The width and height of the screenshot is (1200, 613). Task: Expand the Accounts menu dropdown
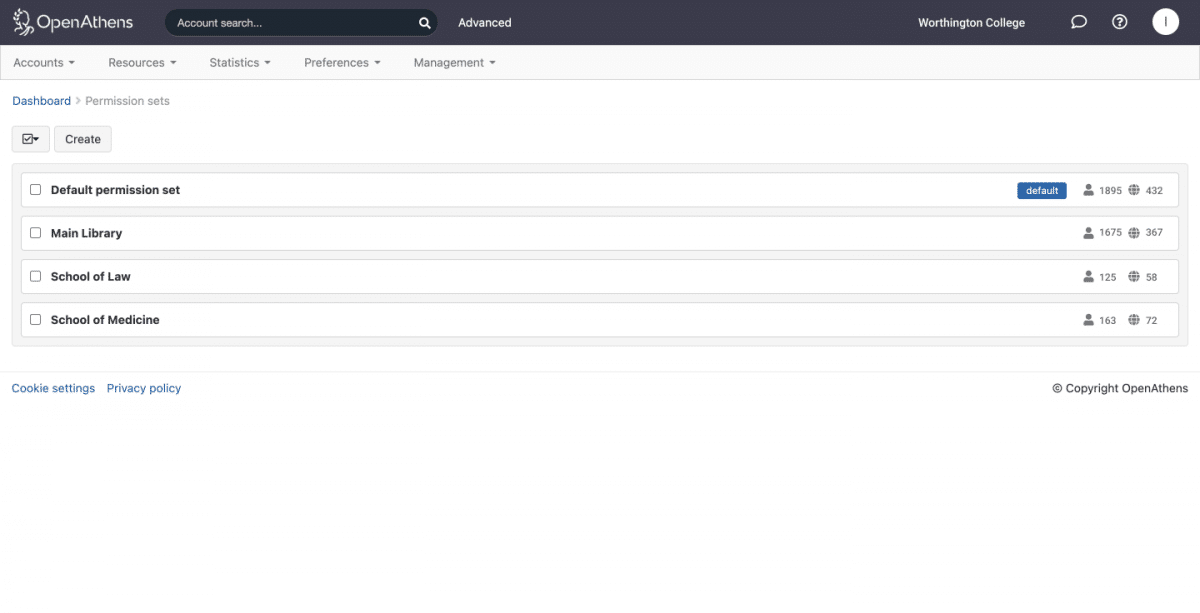44,63
